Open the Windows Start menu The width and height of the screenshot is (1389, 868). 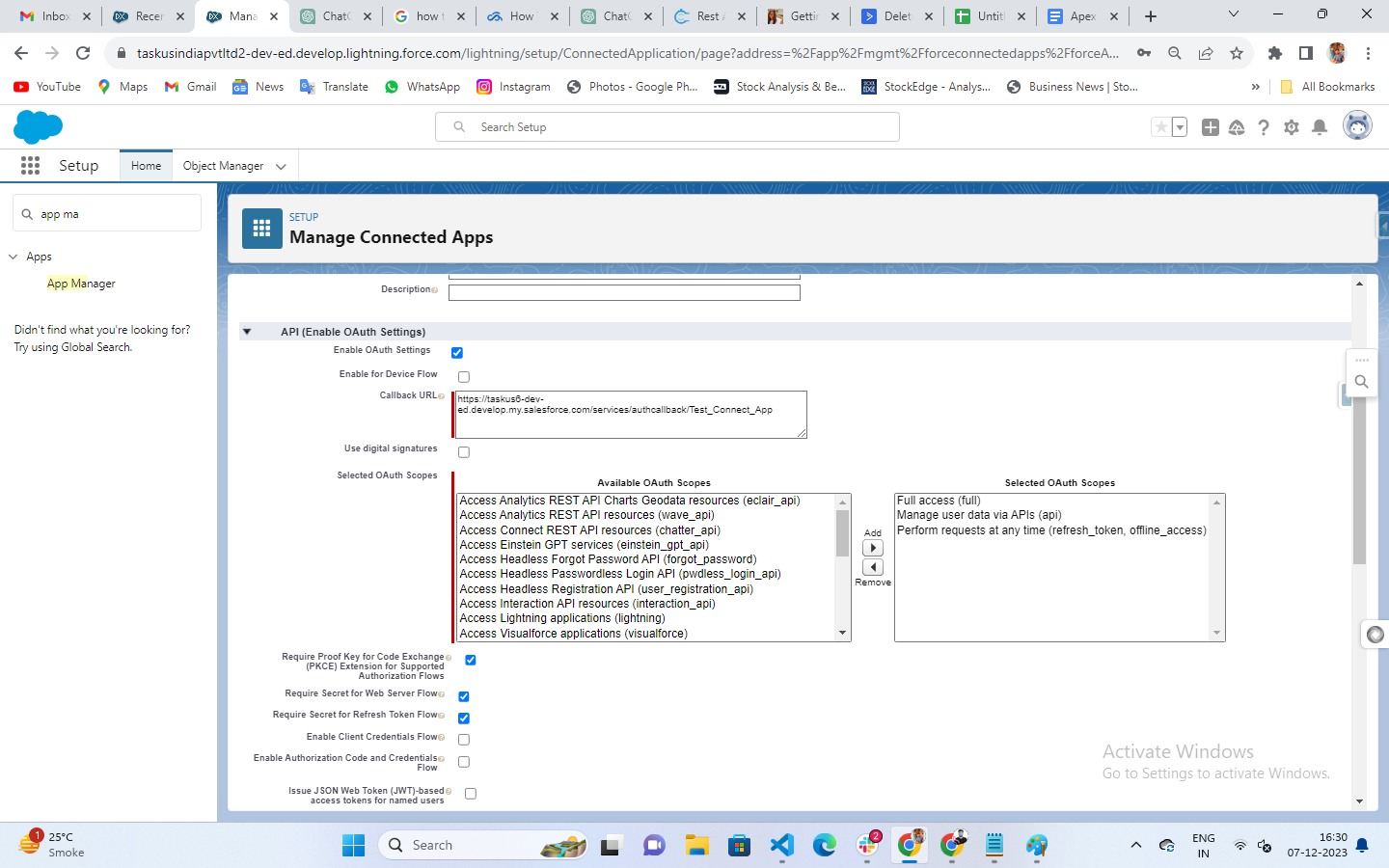354,846
